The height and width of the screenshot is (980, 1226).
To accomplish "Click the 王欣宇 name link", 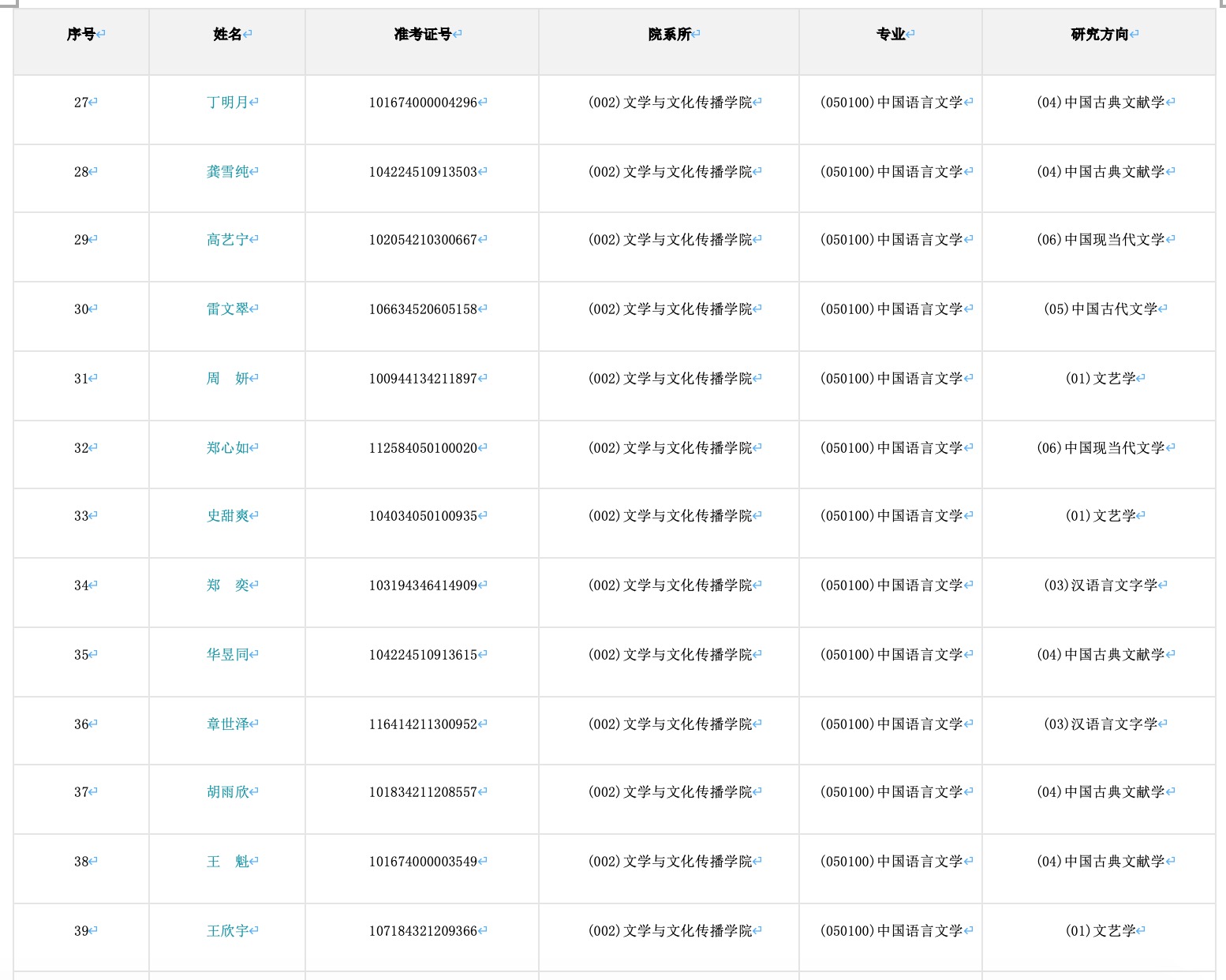I will click(227, 931).
